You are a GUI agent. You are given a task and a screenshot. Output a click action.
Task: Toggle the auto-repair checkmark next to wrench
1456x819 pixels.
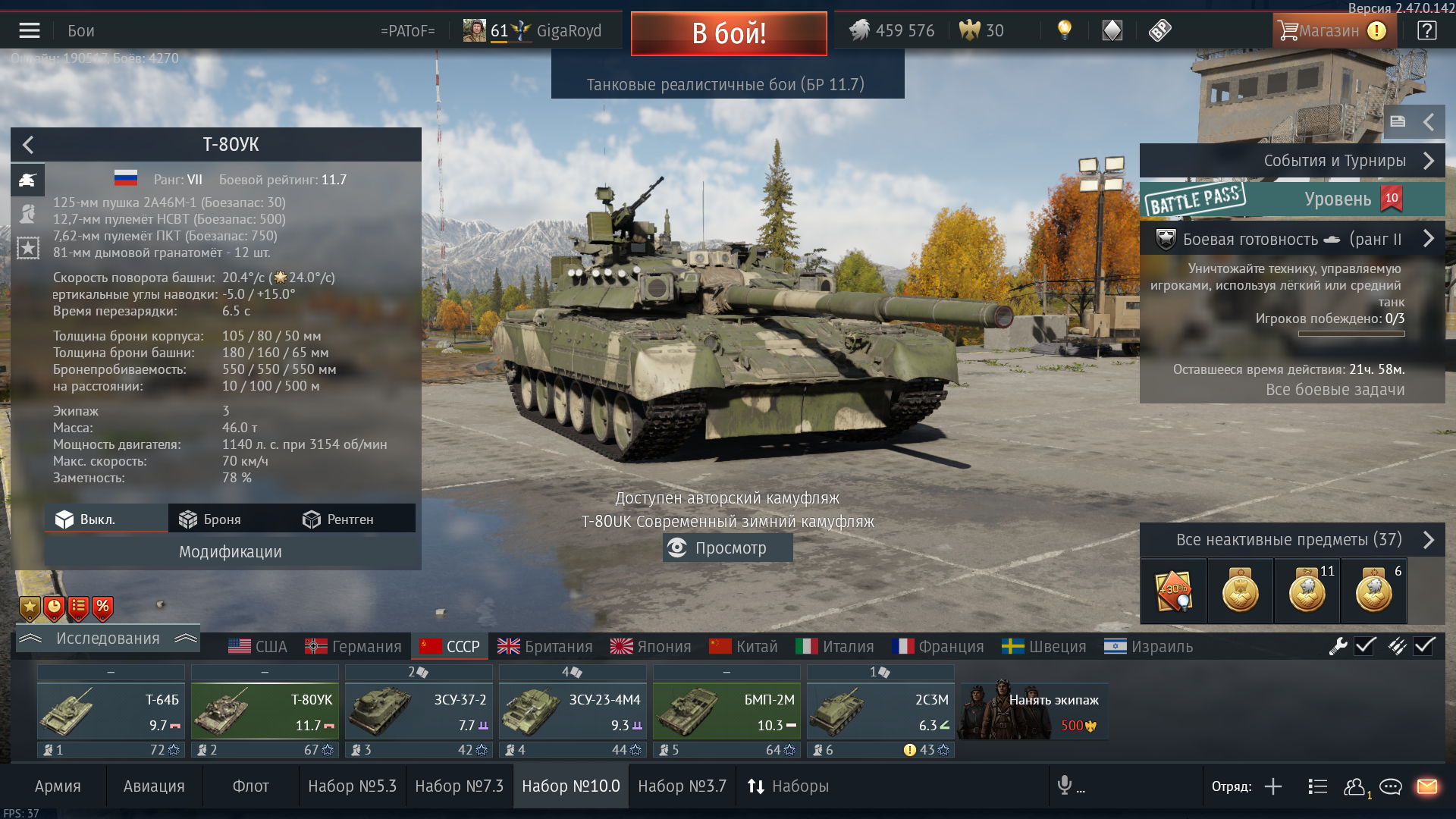click(1366, 646)
